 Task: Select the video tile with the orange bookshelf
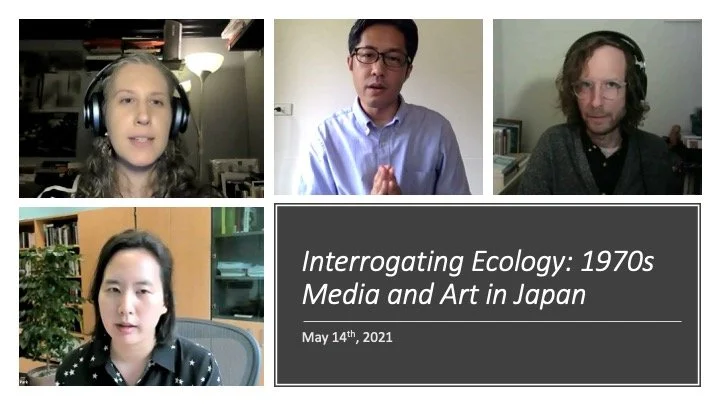[141, 296]
